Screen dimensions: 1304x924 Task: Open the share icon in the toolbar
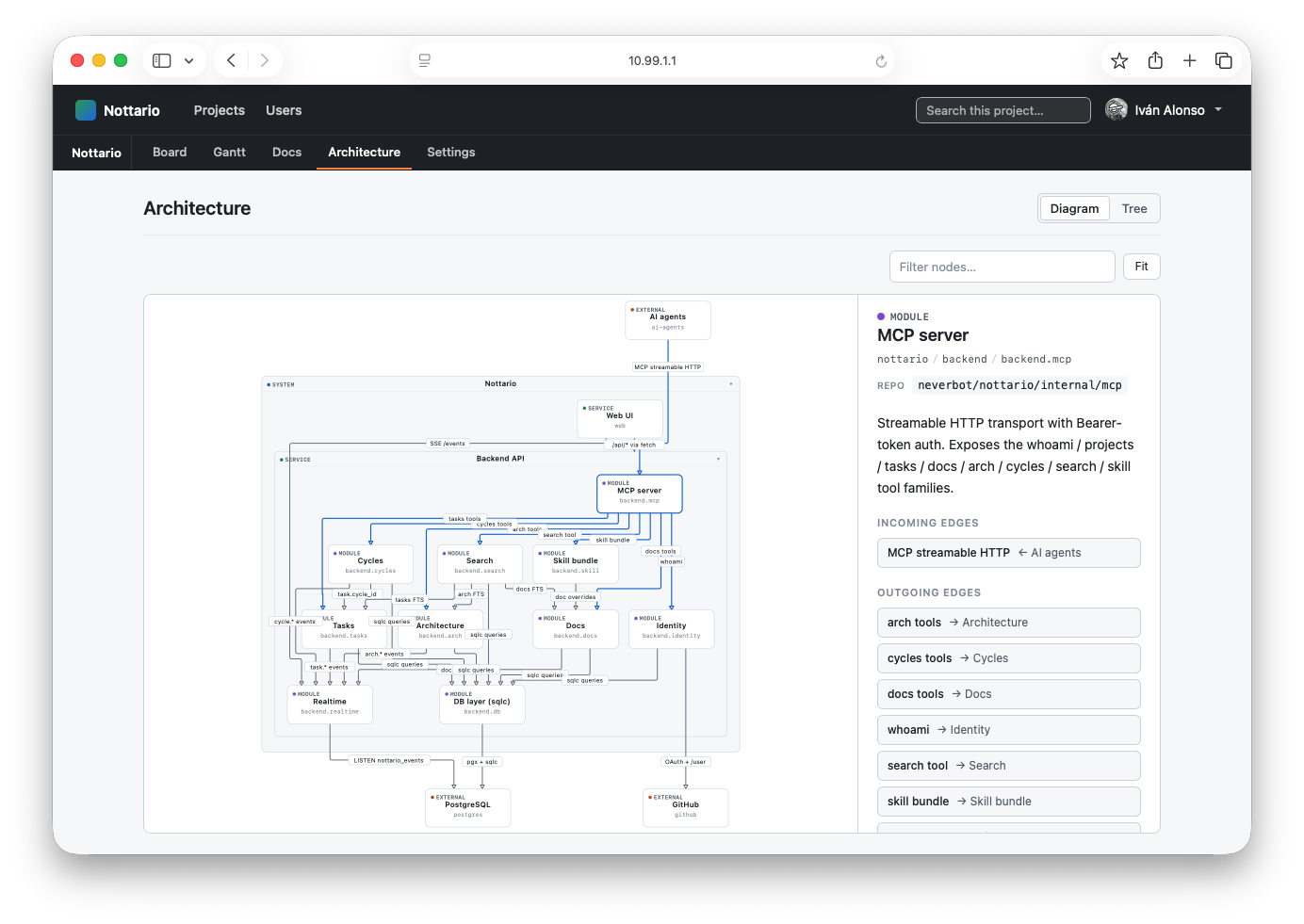1155,60
